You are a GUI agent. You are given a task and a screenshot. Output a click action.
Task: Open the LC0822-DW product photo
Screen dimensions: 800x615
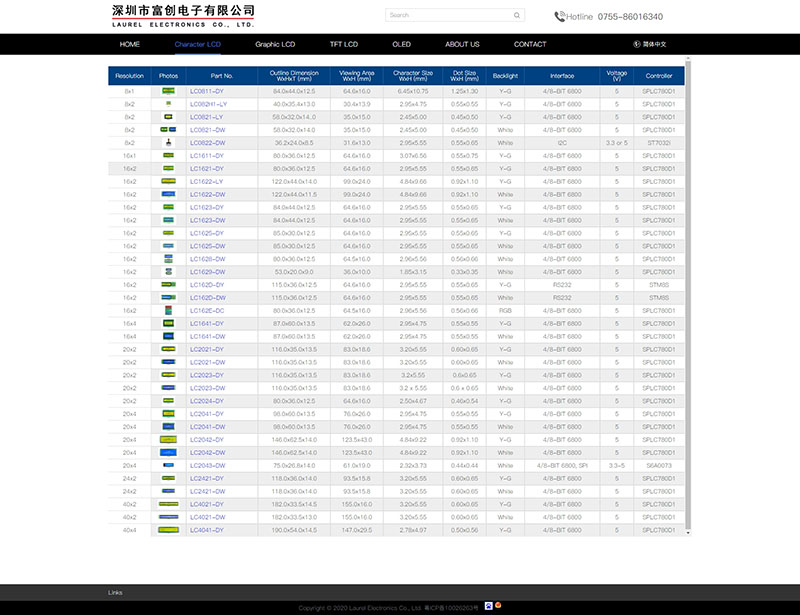(168, 143)
